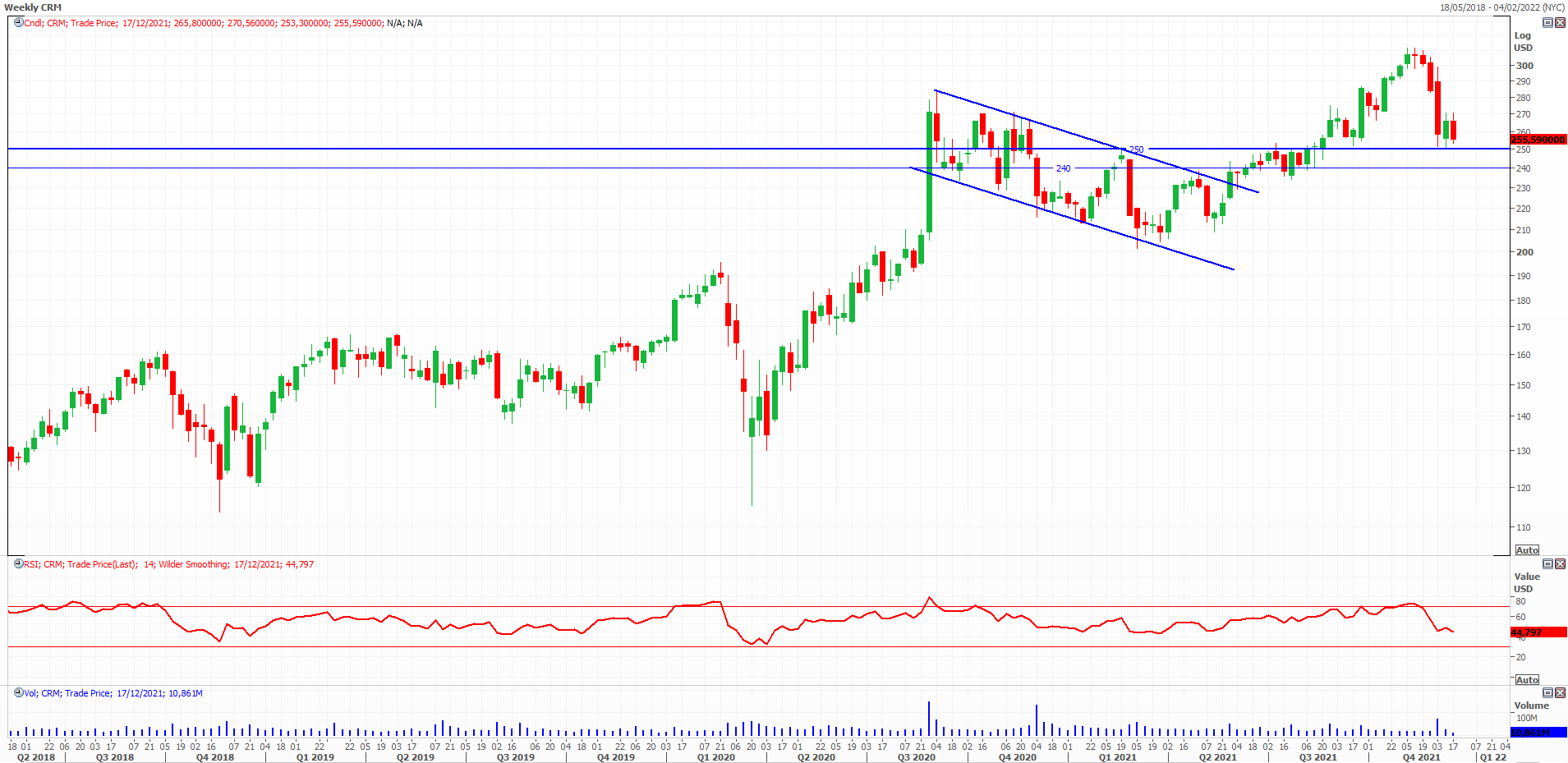This screenshot has height=763, width=1568.
Task: Click the Weekly CRM chart title
Action: click(33, 7)
